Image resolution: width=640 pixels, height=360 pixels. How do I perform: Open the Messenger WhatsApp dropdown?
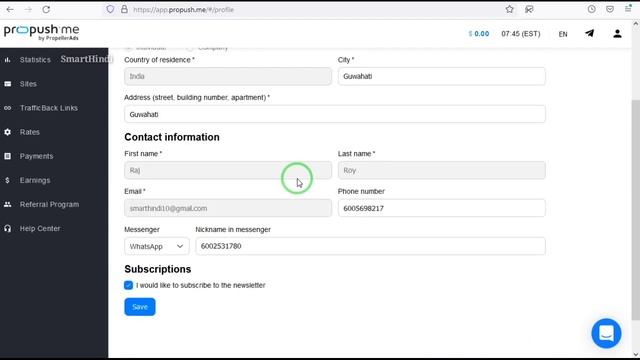pyautogui.click(x=157, y=246)
